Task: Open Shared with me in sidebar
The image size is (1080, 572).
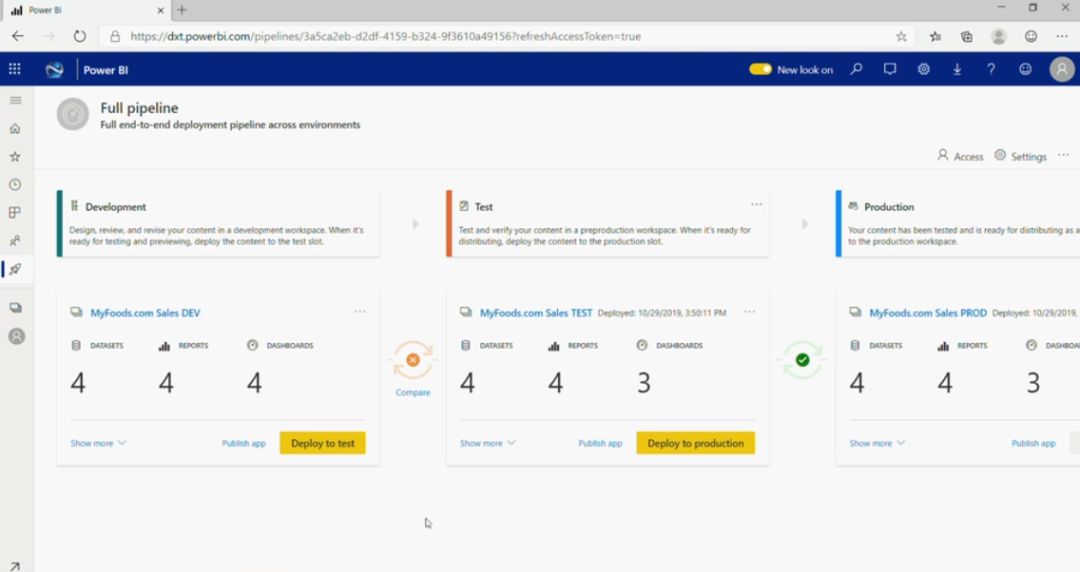Action: coord(15,241)
